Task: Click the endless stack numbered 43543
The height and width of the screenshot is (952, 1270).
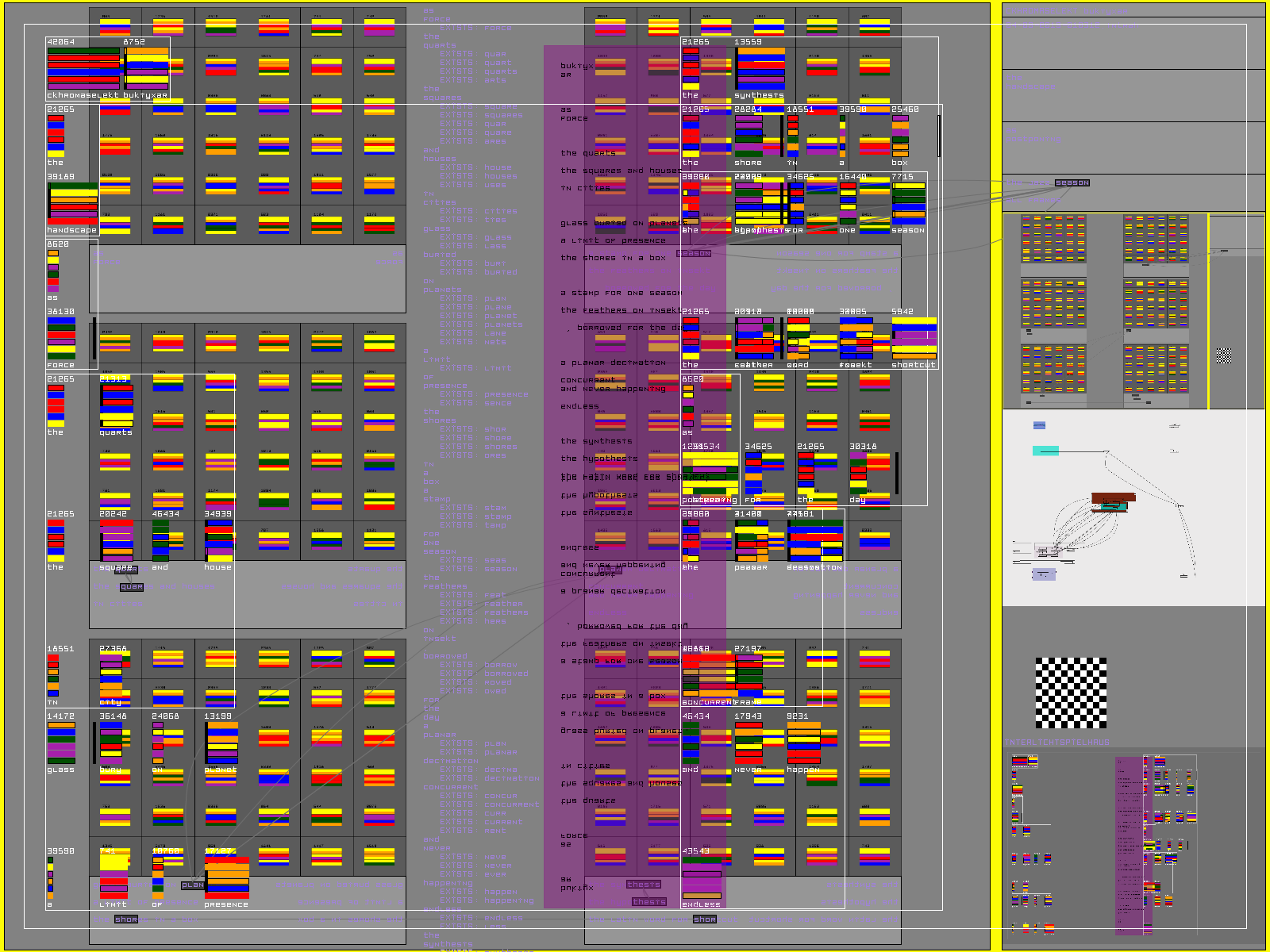Action: 702,877
